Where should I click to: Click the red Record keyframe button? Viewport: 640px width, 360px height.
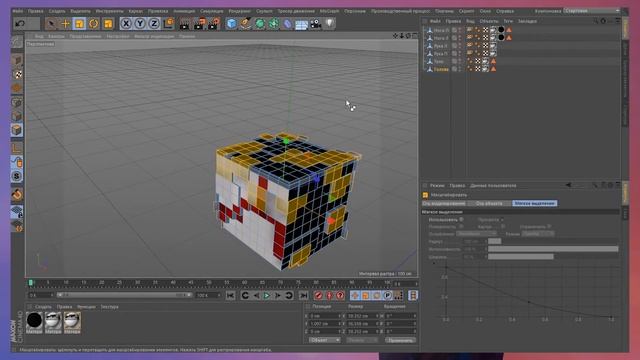click(x=318, y=296)
